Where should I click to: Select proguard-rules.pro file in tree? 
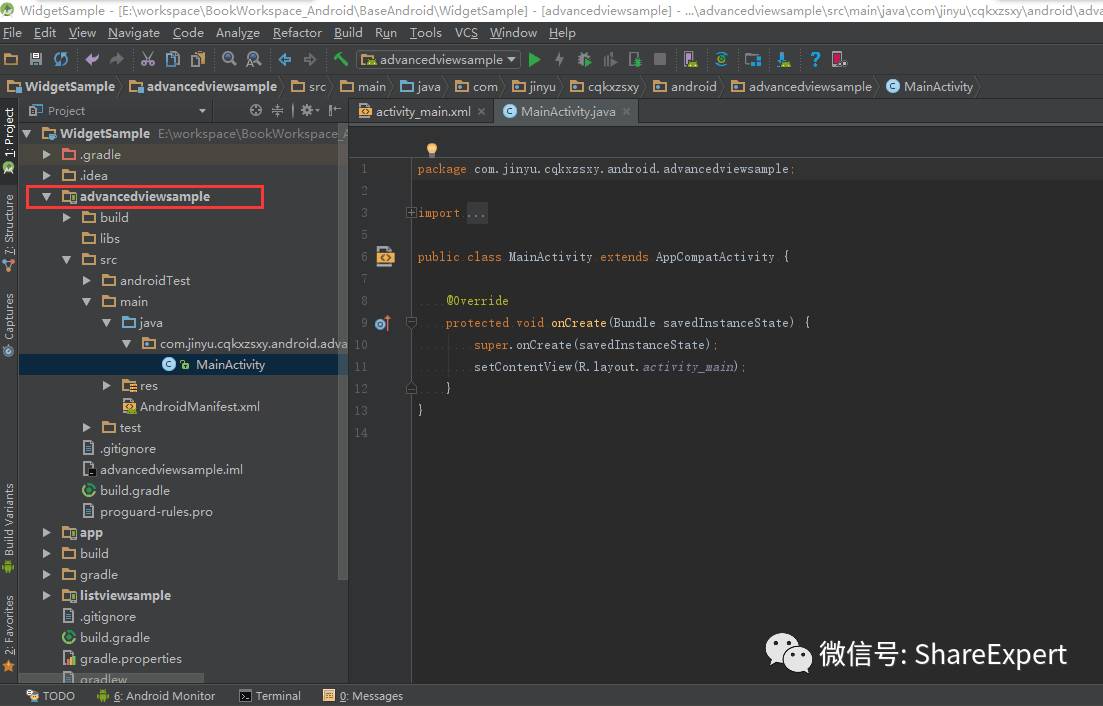coord(148,512)
